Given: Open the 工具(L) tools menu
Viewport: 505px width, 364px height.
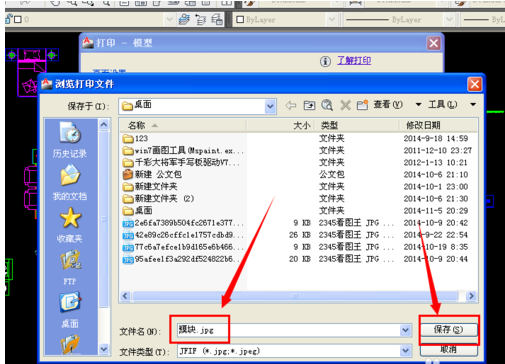Looking at the screenshot, I should point(442,105).
